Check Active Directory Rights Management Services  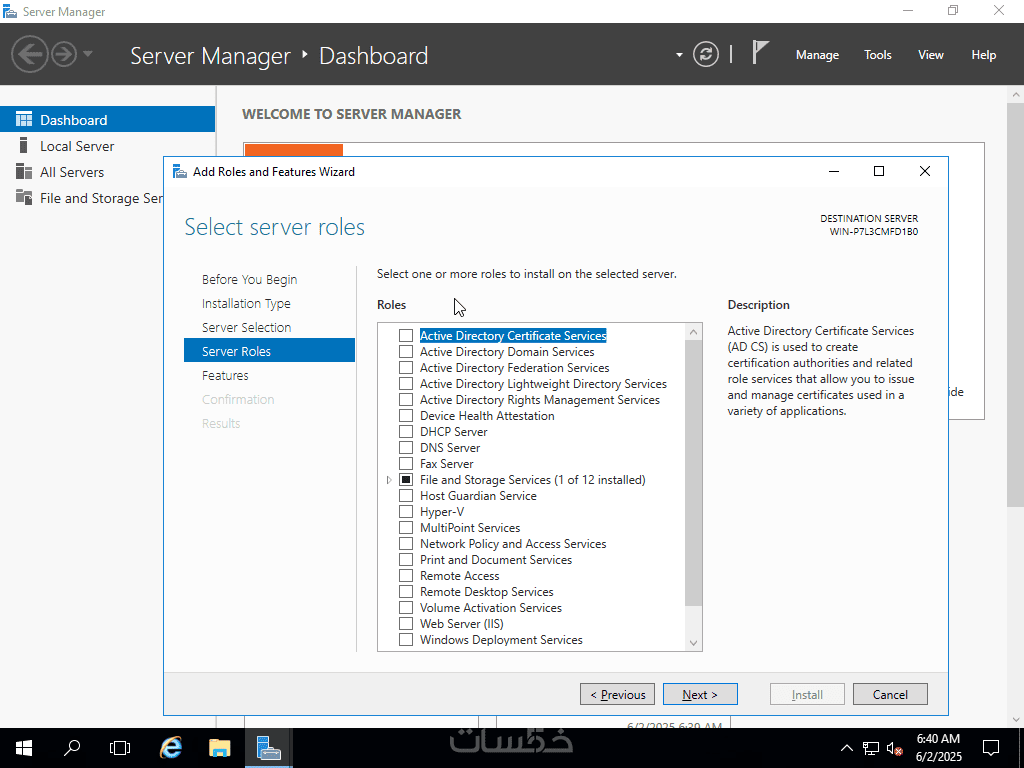point(406,400)
